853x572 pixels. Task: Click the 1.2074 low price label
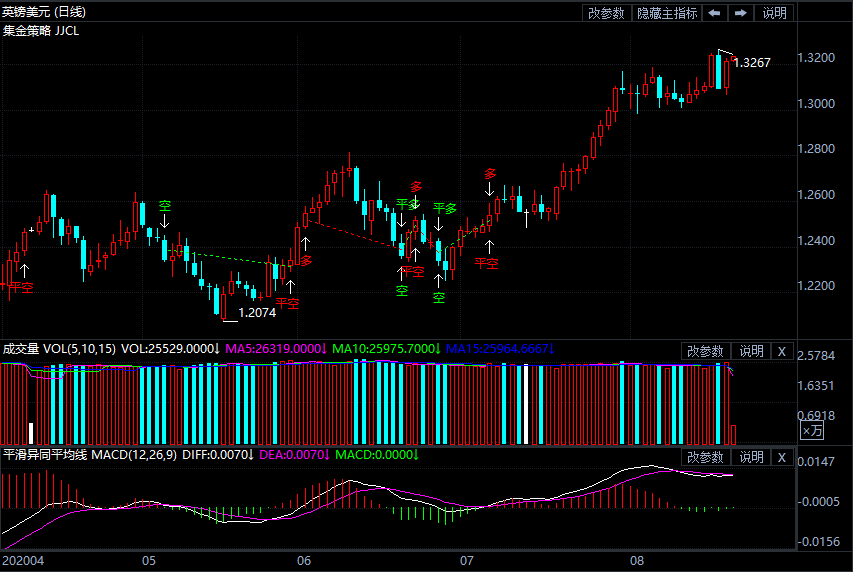pos(257,313)
